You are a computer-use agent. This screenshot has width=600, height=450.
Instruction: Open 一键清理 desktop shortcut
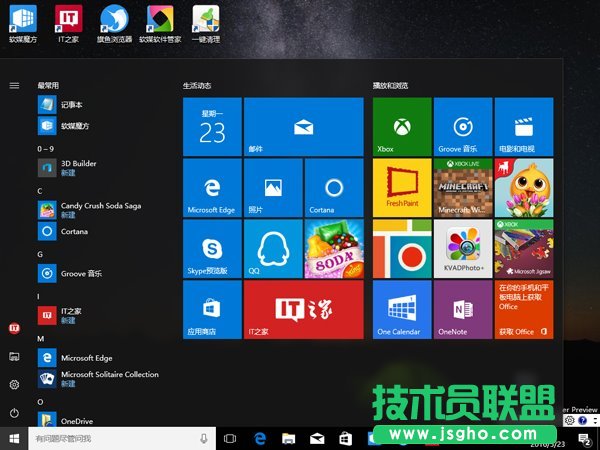tap(206, 24)
